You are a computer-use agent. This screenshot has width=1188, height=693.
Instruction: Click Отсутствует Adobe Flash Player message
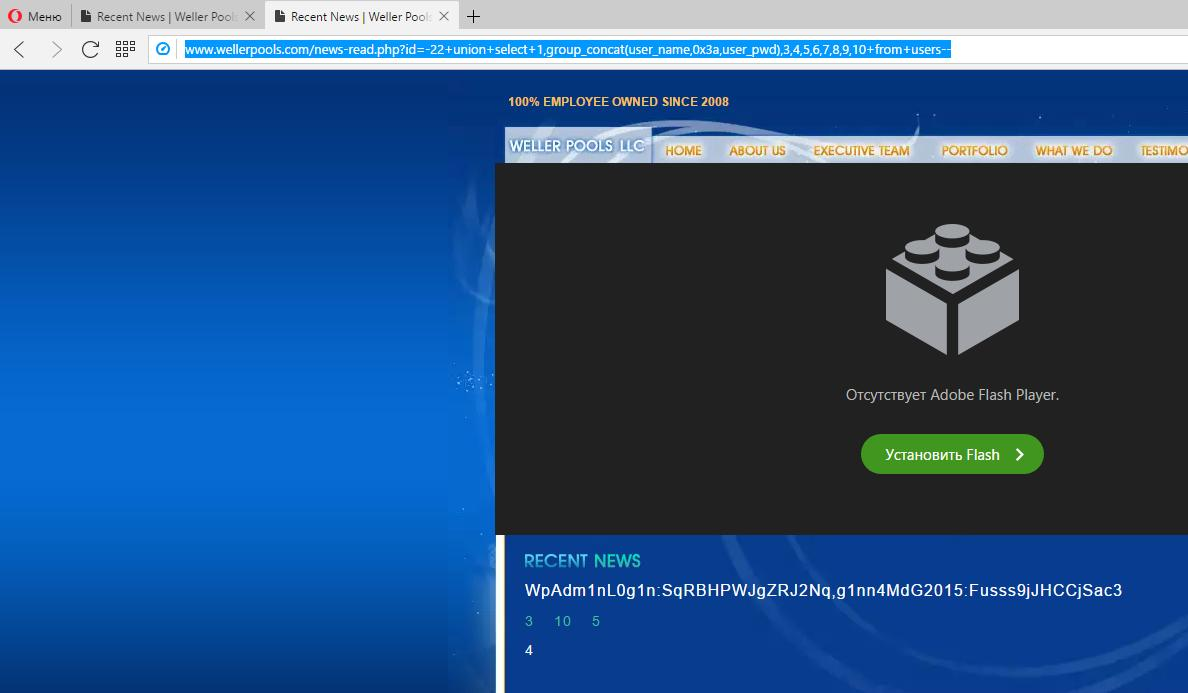952,395
